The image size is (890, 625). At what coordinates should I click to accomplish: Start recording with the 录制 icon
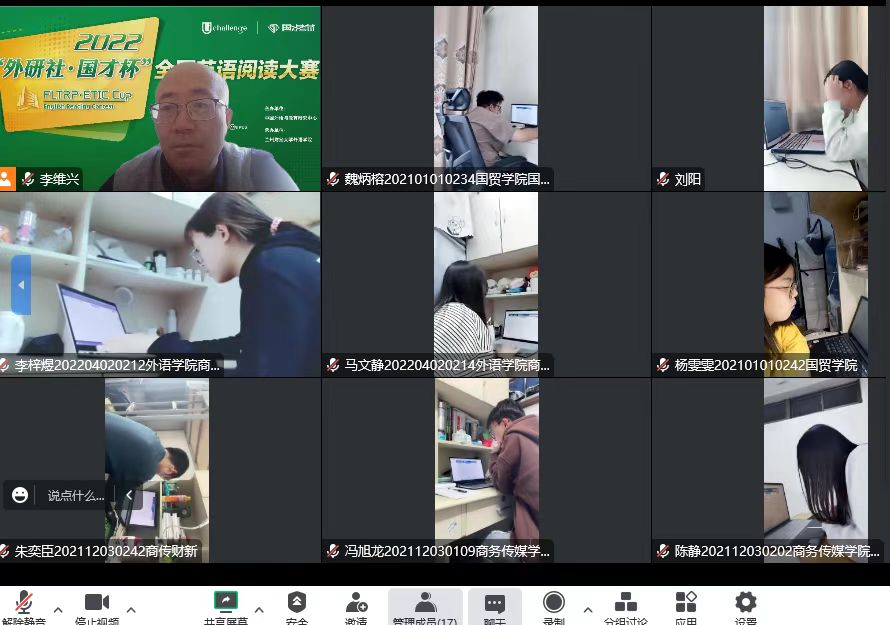(554, 602)
